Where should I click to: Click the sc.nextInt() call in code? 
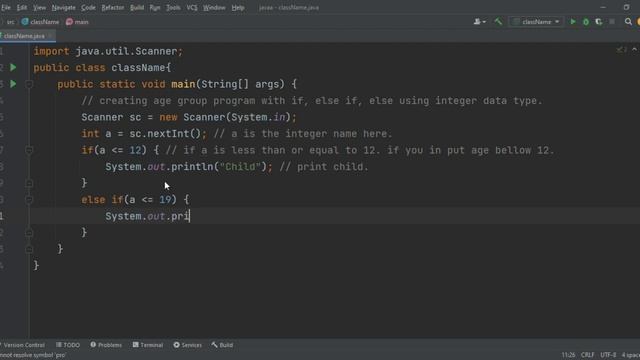point(165,134)
